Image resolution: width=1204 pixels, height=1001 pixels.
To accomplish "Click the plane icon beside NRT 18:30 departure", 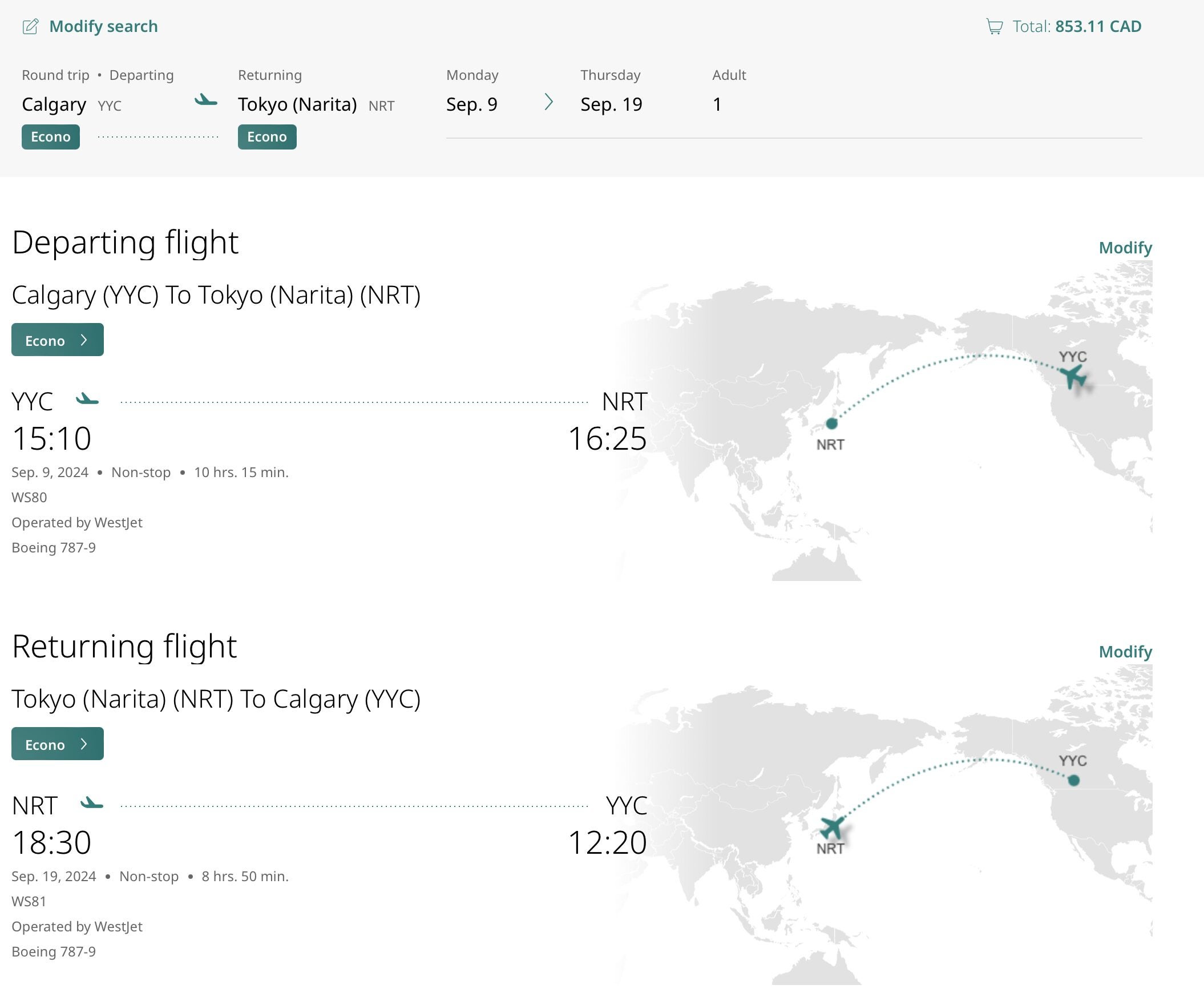I will pyautogui.click(x=92, y=803).
